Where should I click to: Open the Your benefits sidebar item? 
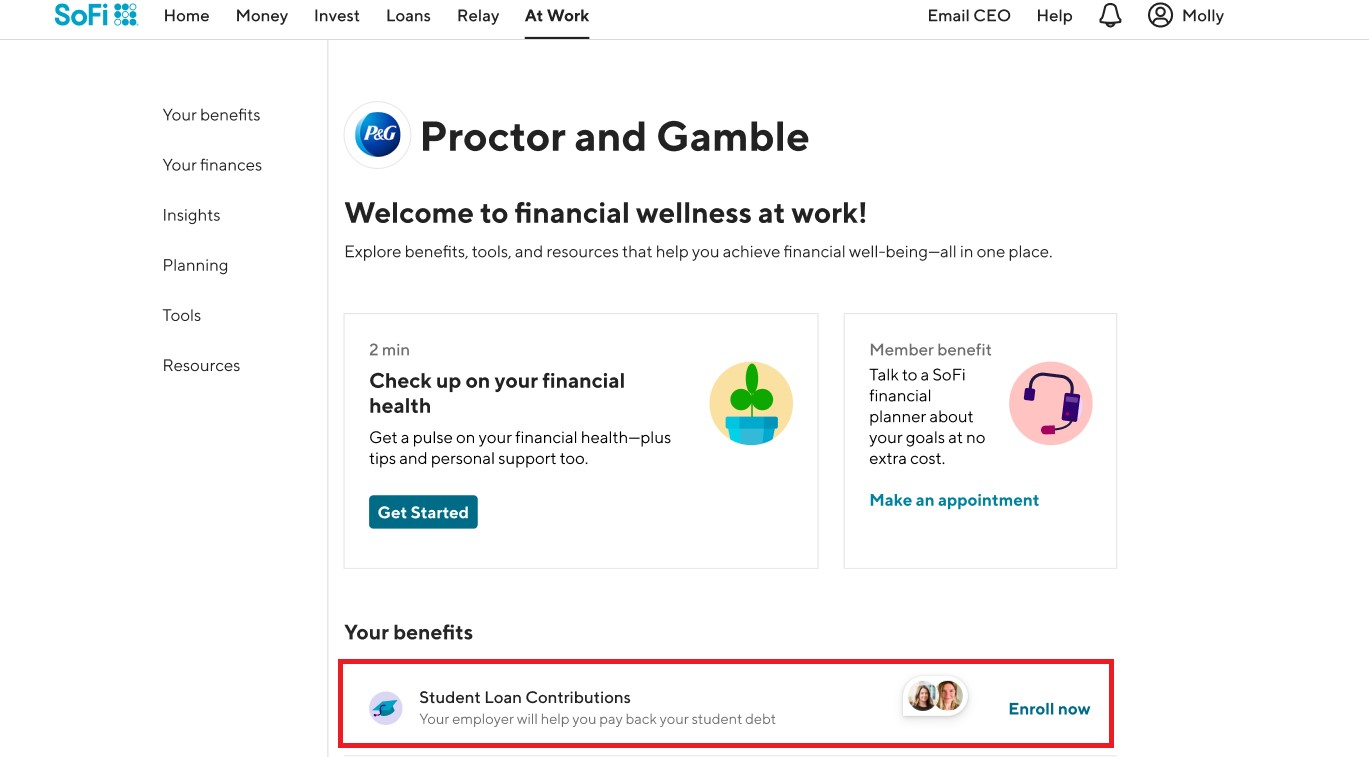click(x=211, y=115)
